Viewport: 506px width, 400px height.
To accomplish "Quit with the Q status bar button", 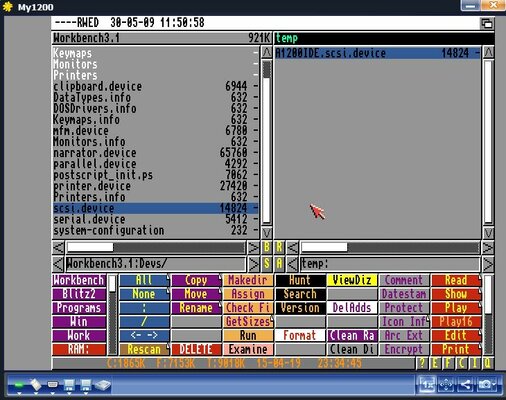I will [x=487, y=363].
